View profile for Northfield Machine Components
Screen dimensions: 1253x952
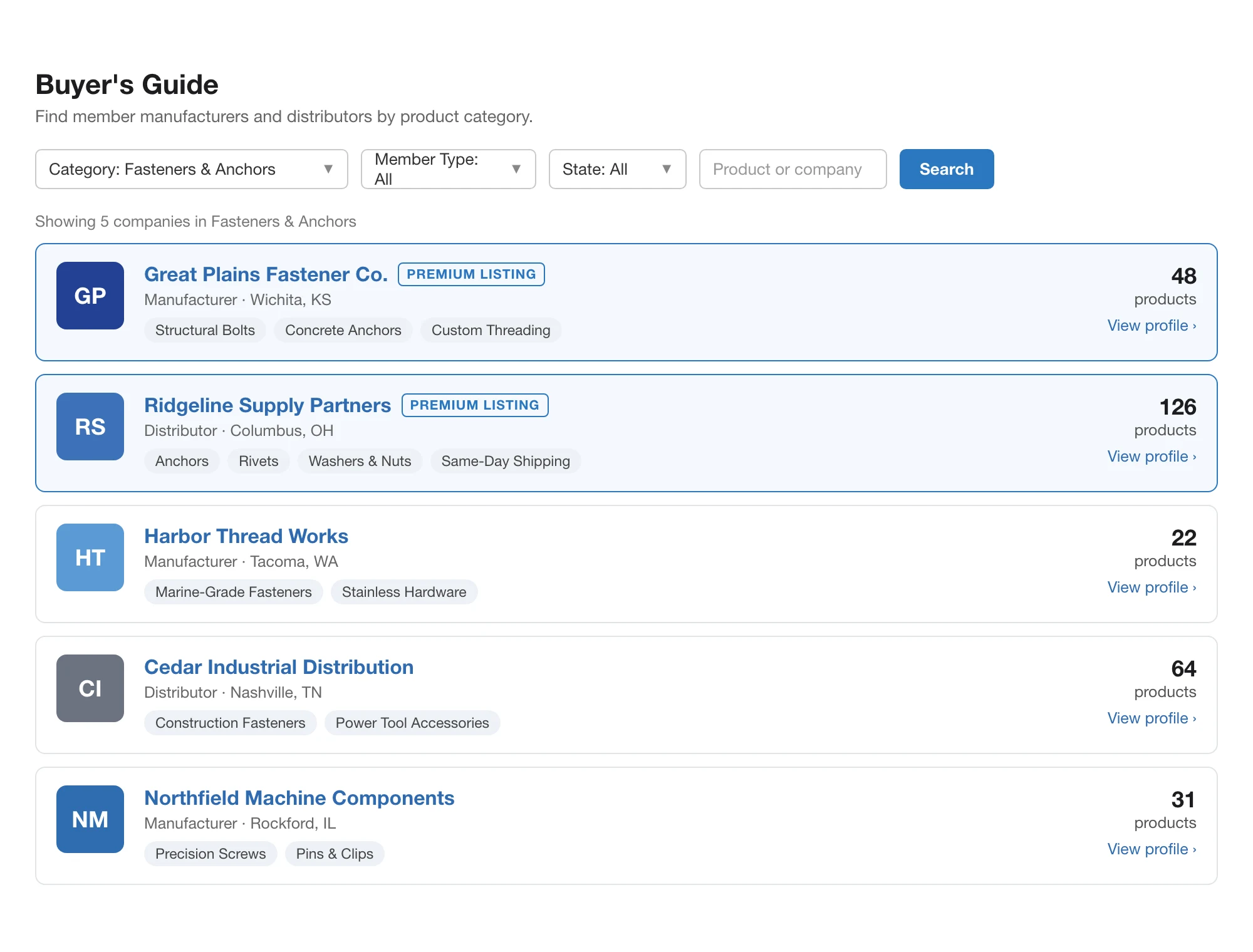coord(1152,849)
